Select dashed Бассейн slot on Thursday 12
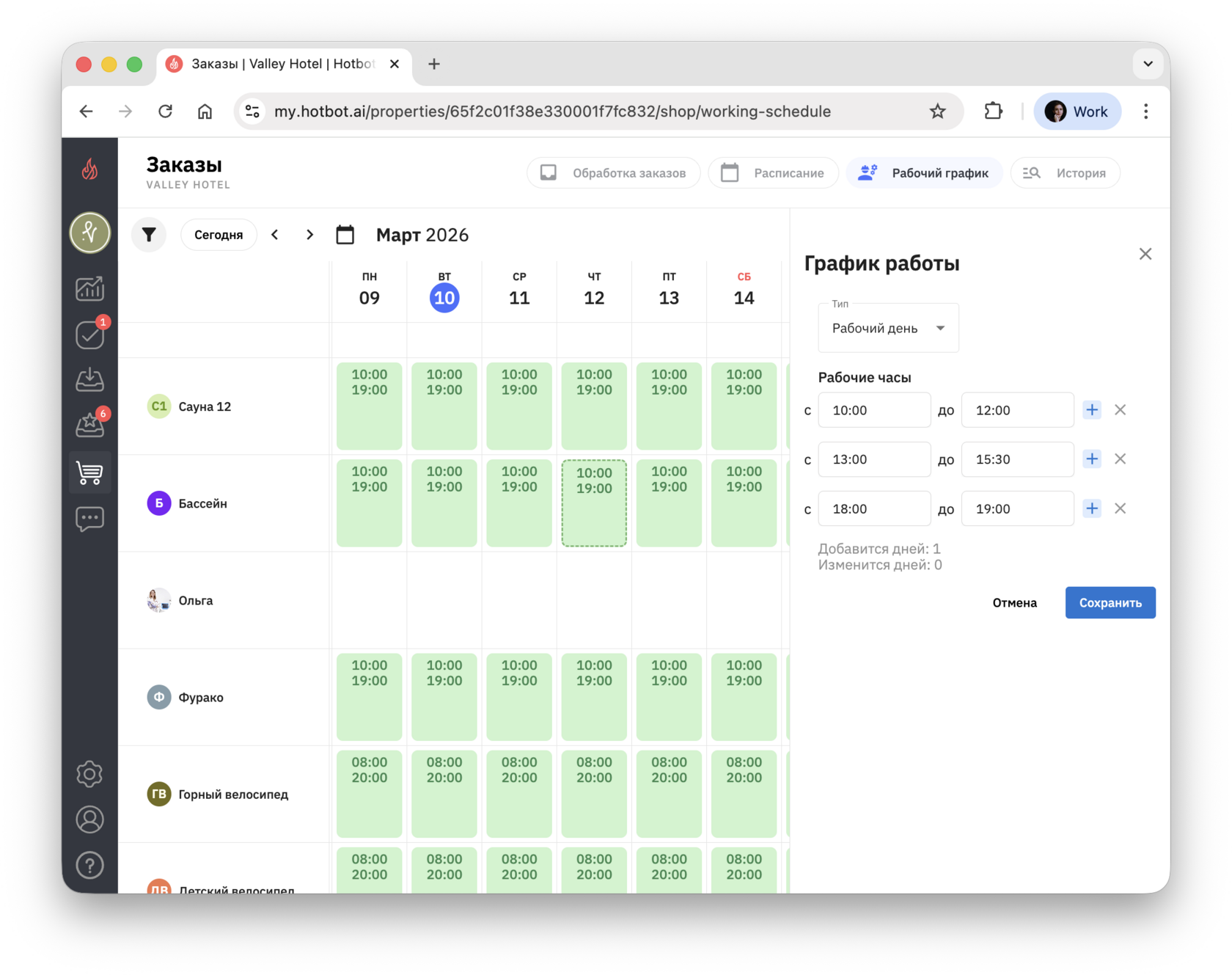This screenshot has width=1232, height=975. [594, 503]
